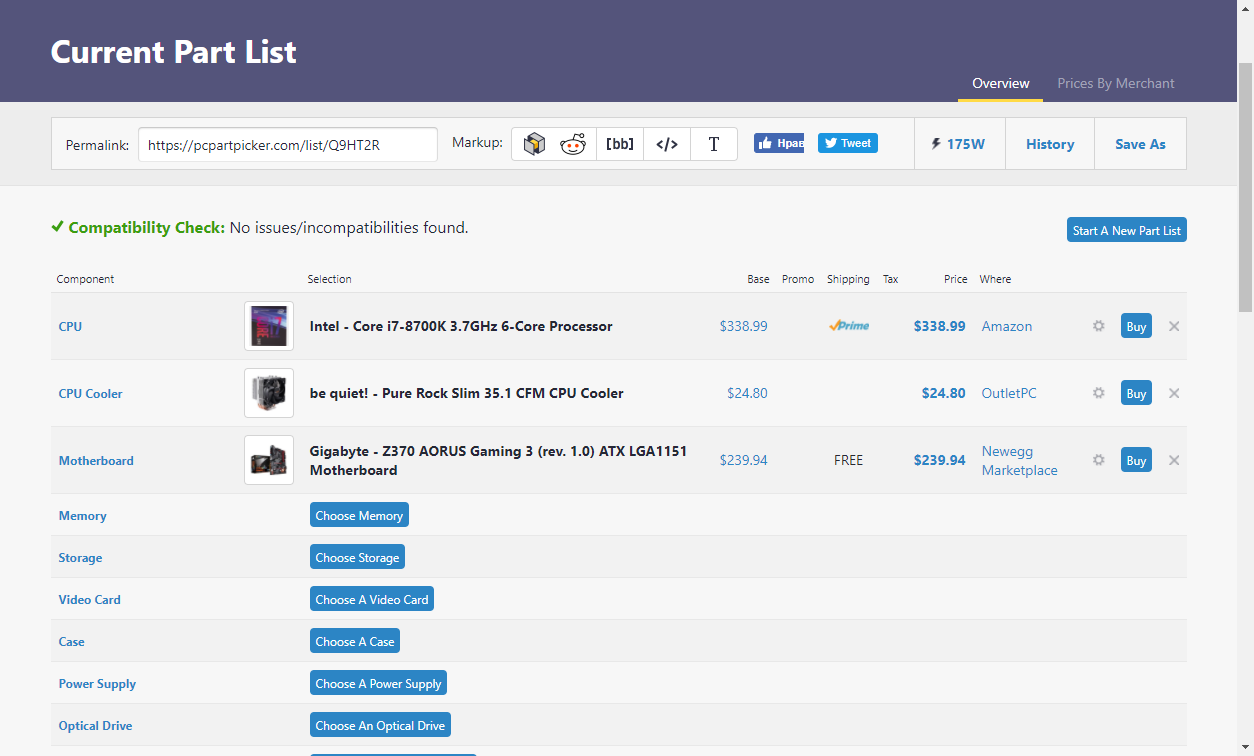The image size is (1254, 756).
Task: Click the Newegg Marketplace merchant link
Action: [1019, 460]
